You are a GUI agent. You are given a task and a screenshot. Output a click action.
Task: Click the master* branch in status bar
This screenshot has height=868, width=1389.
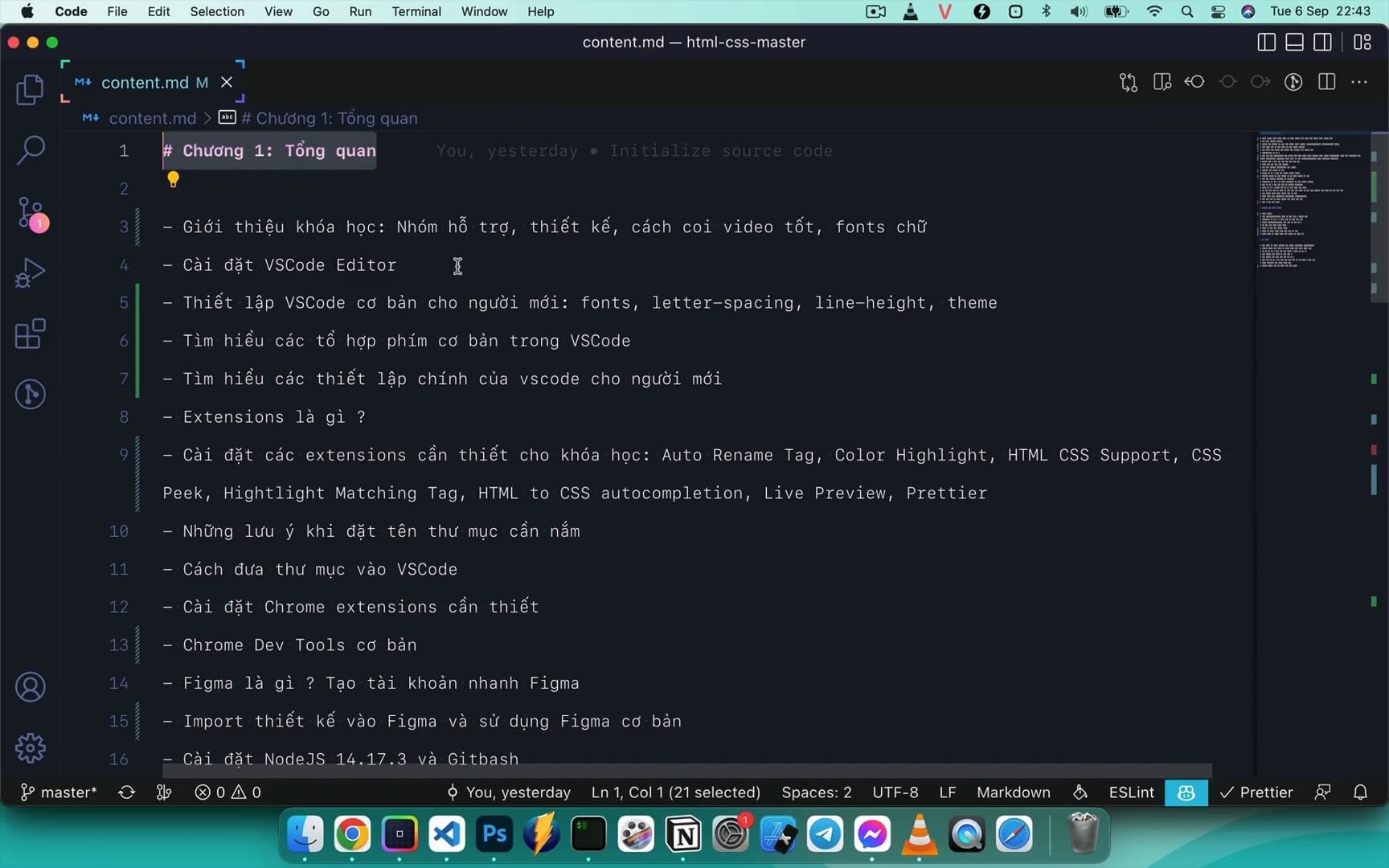click(x=59, y=792)
